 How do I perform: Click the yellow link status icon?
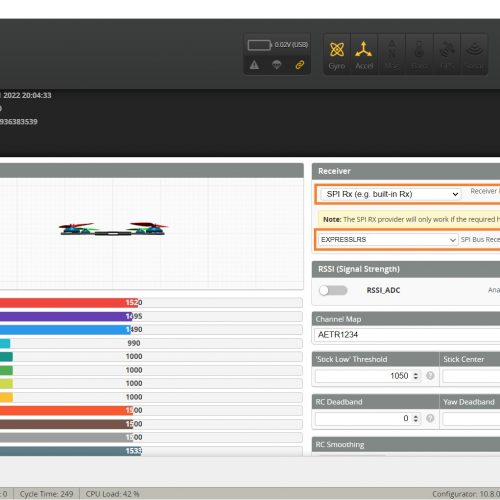coord(300,65)
